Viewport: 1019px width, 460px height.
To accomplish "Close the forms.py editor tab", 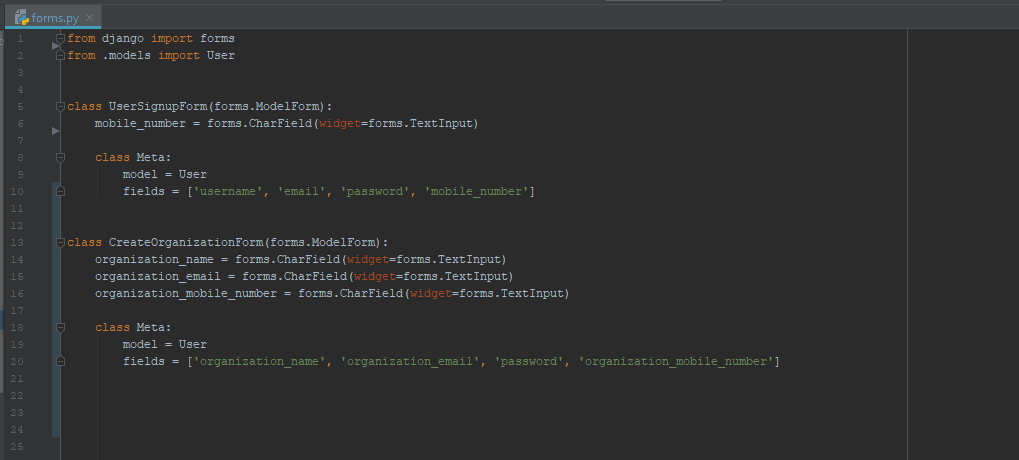I will pyautogui.click(x=90, y=18).
